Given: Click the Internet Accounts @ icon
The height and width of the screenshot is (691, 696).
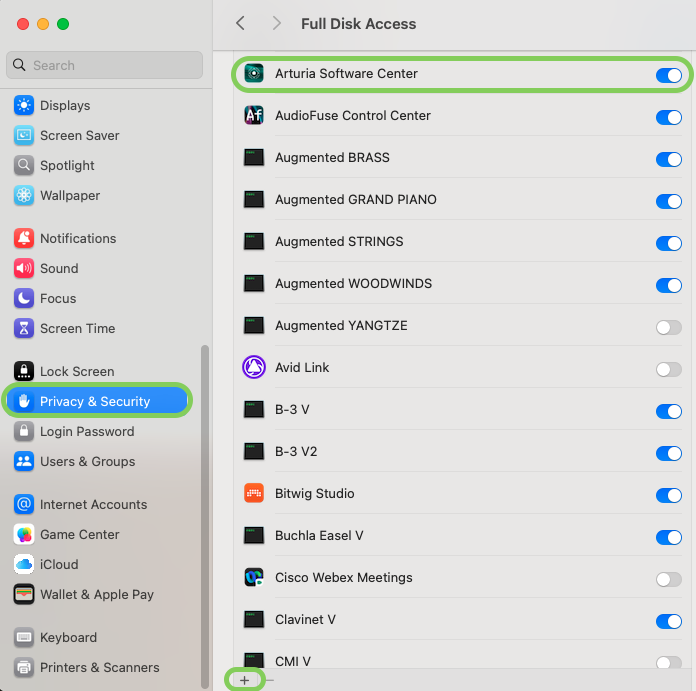Looking at the screenshot, I should [x=24, y=504].
